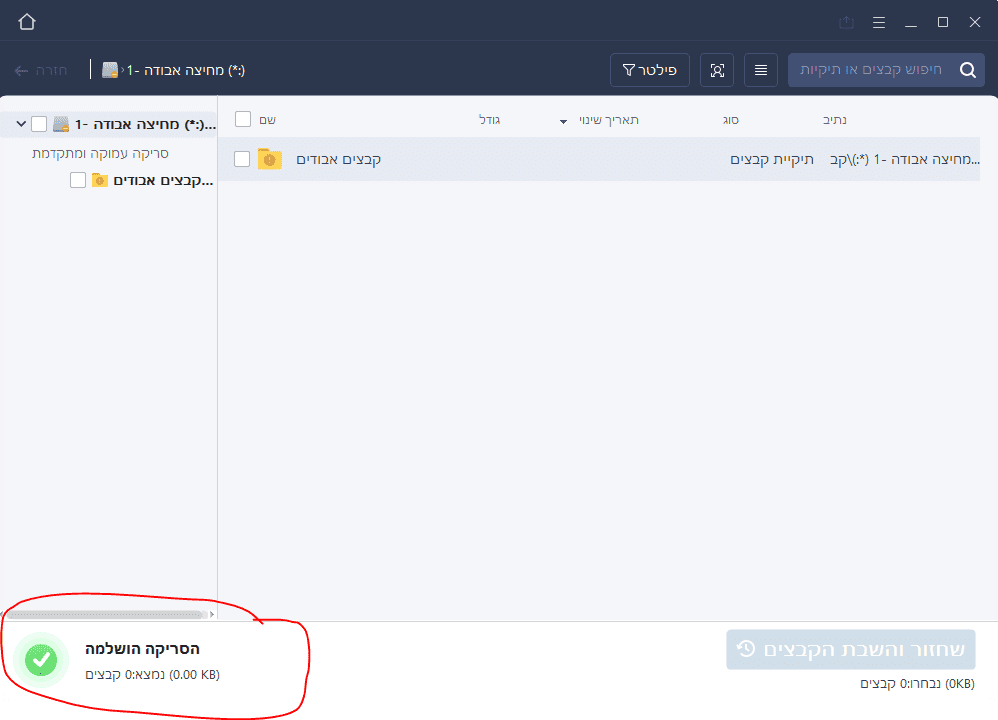Toggle the select-all checkbox in header
Viewport: 998px width, 720px height.
point(242,119)
